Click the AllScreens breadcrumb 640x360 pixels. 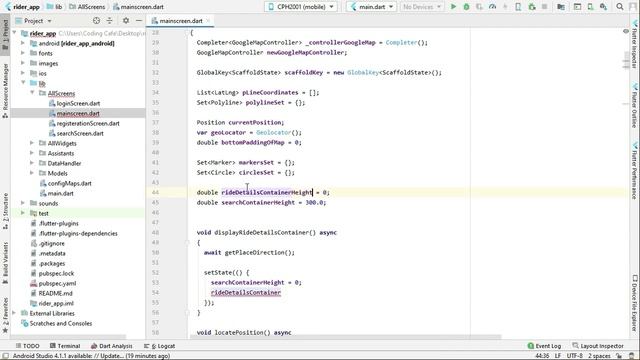87,7
